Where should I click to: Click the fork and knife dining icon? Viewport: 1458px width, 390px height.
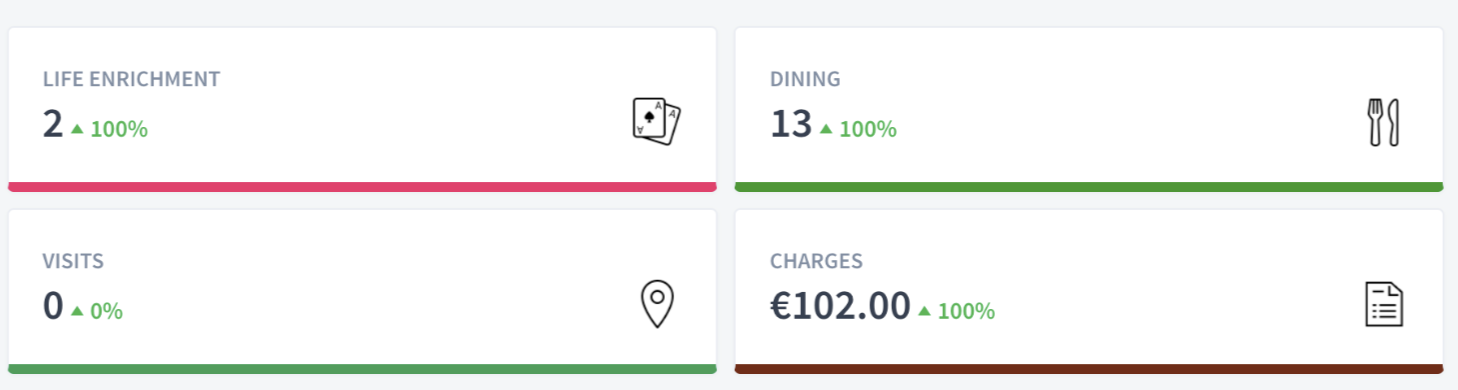pyautogui.click(x=1384, y=123)
